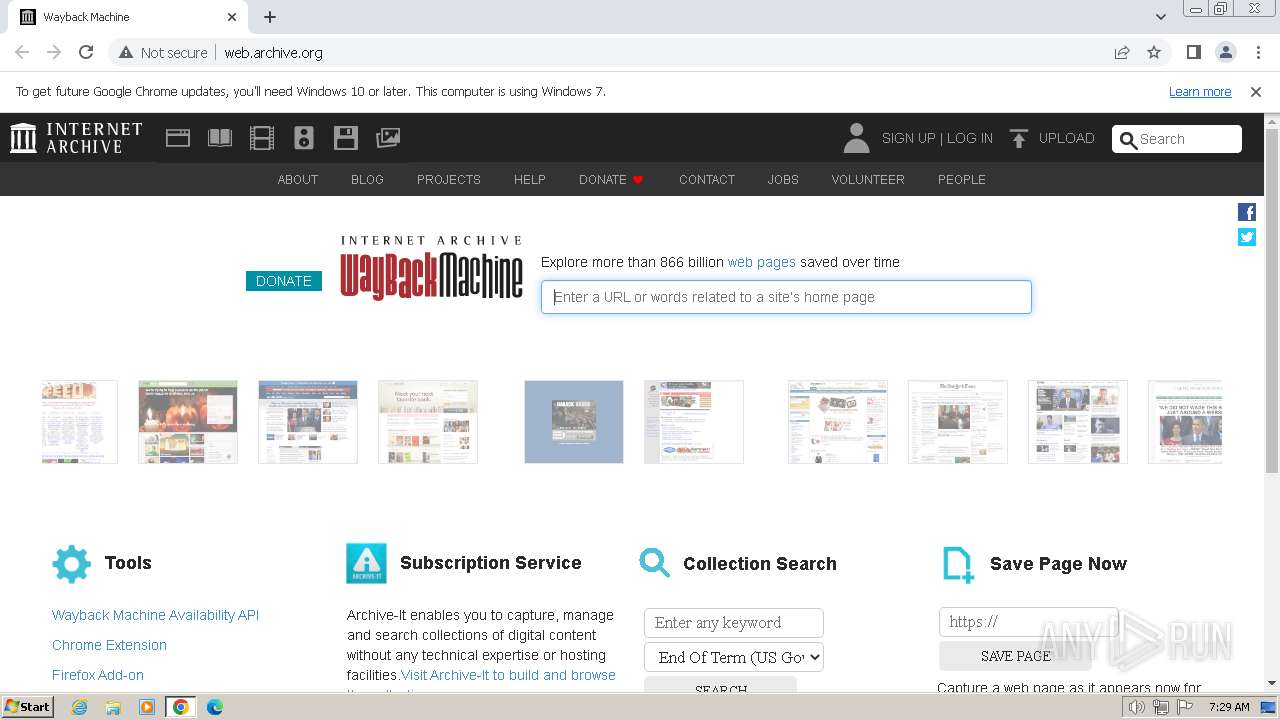Click the share page icon in address bar
This screenshot has width=1280, height=720.
point(1122,52)
